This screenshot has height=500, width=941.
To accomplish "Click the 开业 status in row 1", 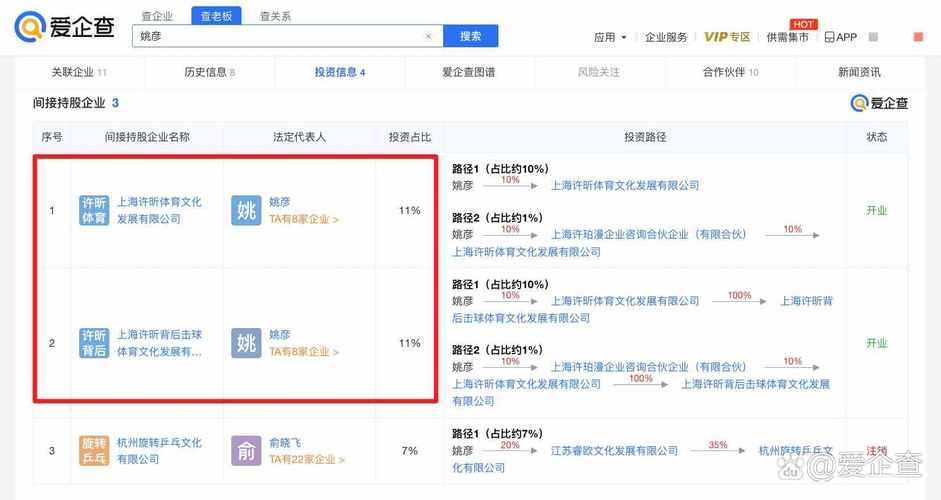I will coord(876,211).
